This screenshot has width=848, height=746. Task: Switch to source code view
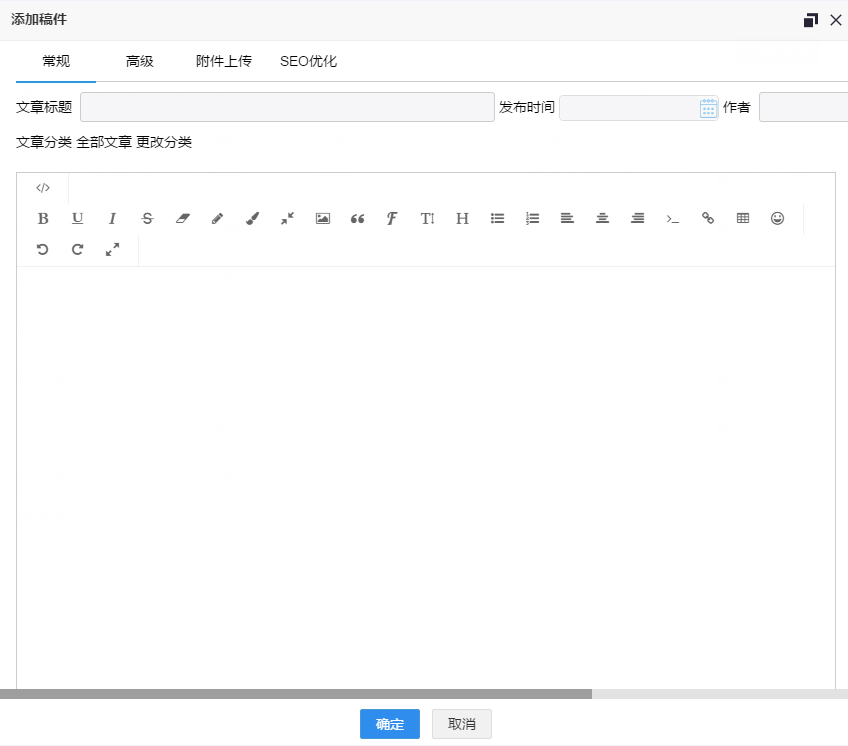[43, 188]
